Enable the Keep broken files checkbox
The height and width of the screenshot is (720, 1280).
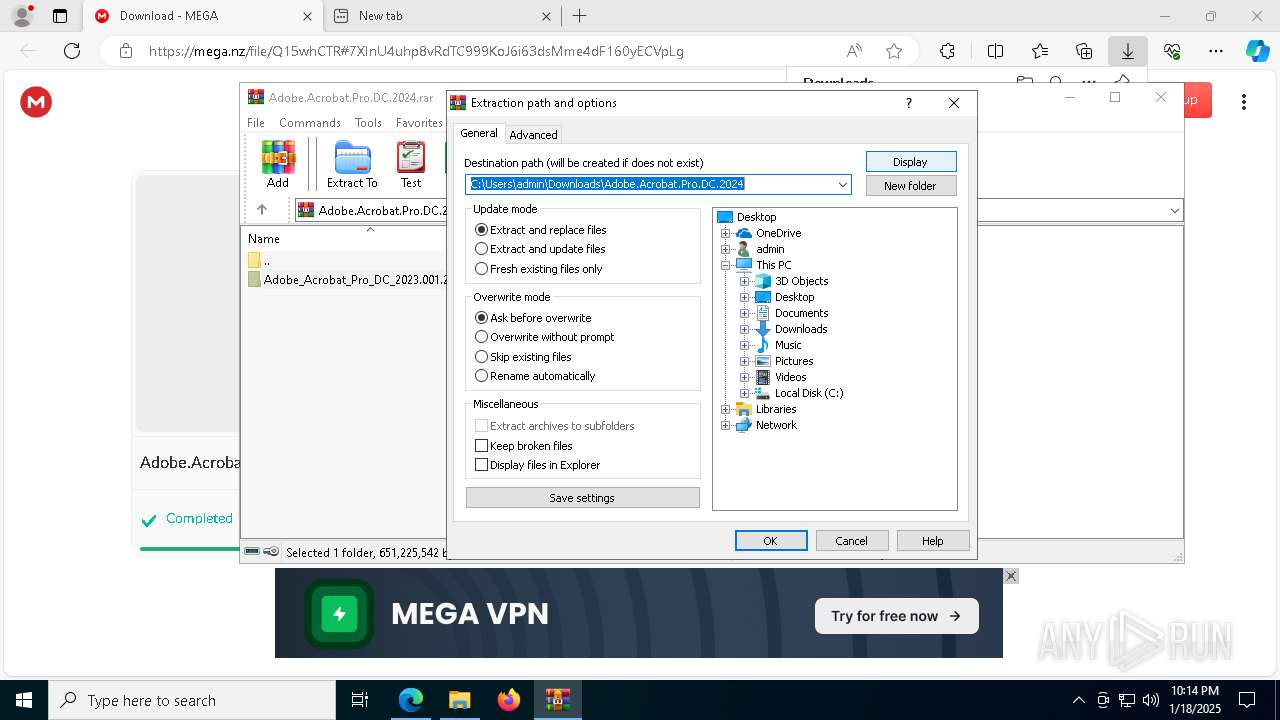[482, 446]
